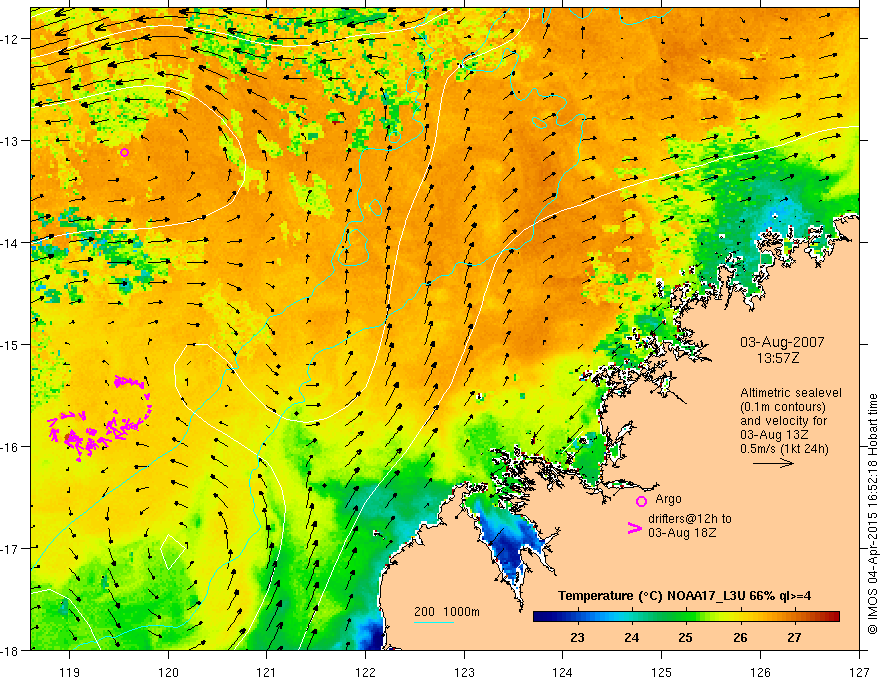Click the "drifters@12h to" legend text
Viewport: 880px width, 680px height.
pos(690,518)
